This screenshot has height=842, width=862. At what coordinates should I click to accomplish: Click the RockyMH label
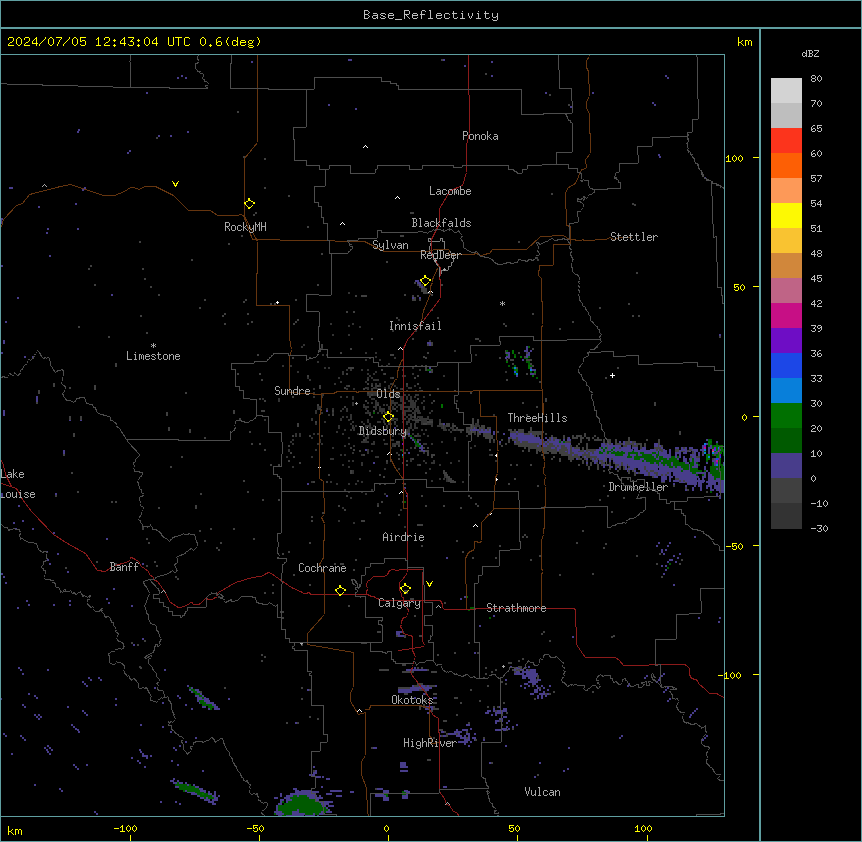(245, 227)
